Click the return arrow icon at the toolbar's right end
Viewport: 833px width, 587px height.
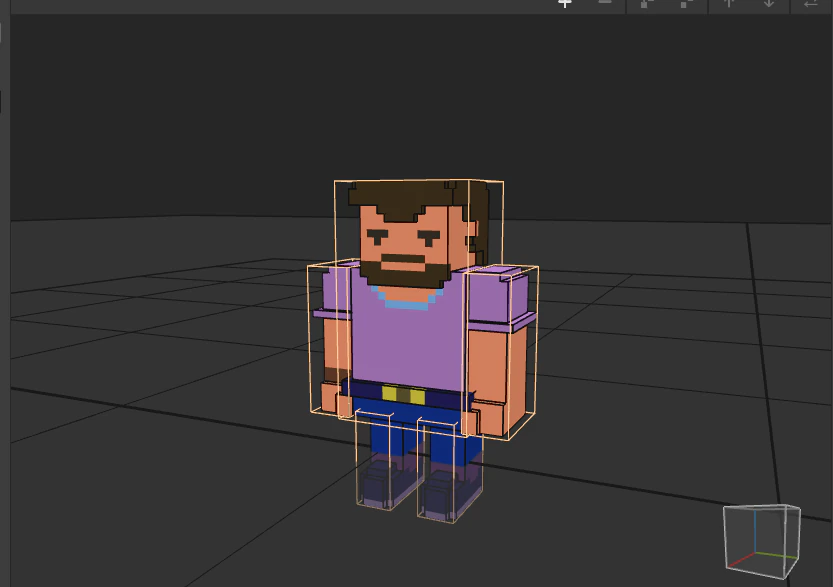coord(809,4)
